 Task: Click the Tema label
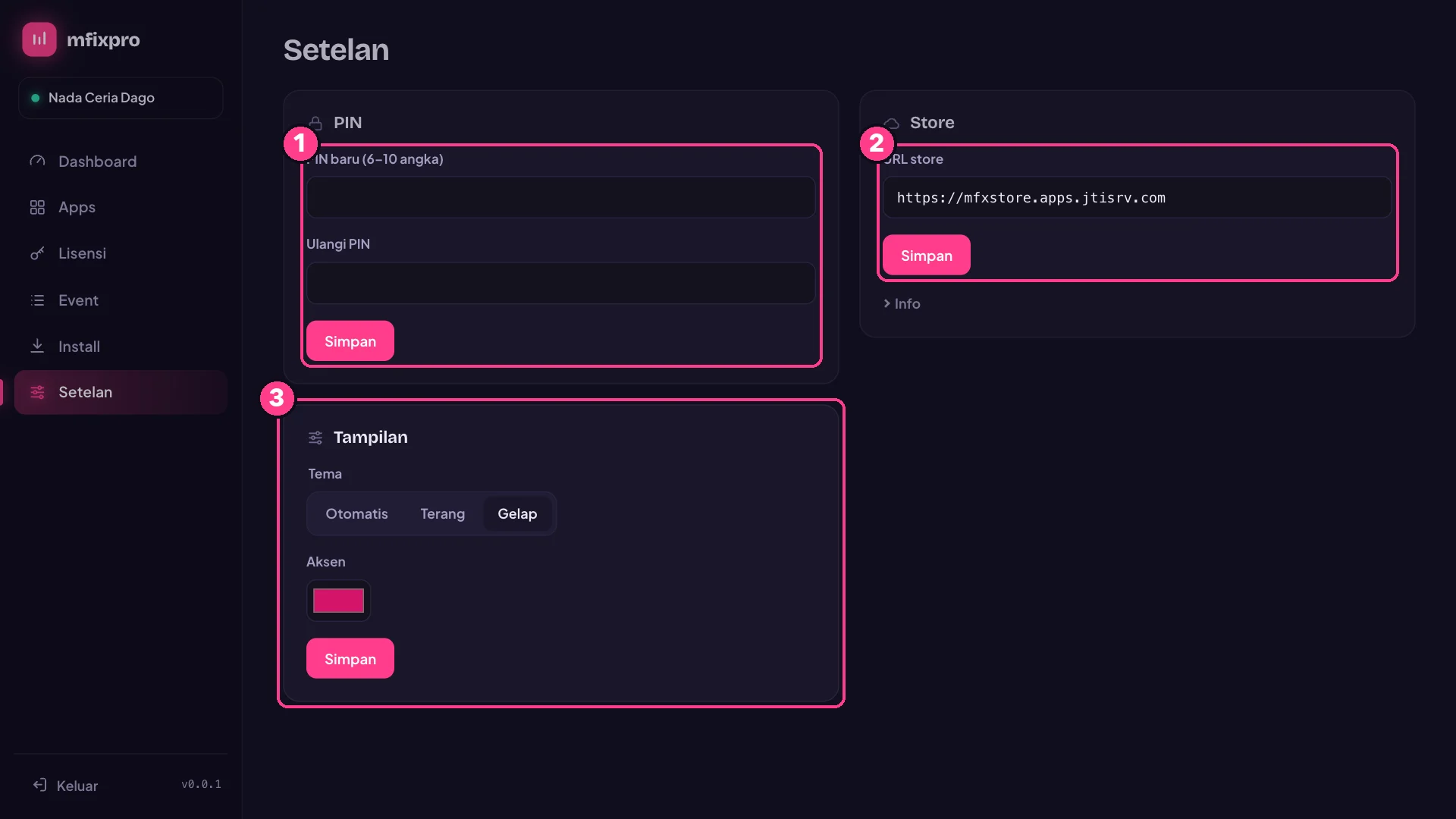pos(325,473)
